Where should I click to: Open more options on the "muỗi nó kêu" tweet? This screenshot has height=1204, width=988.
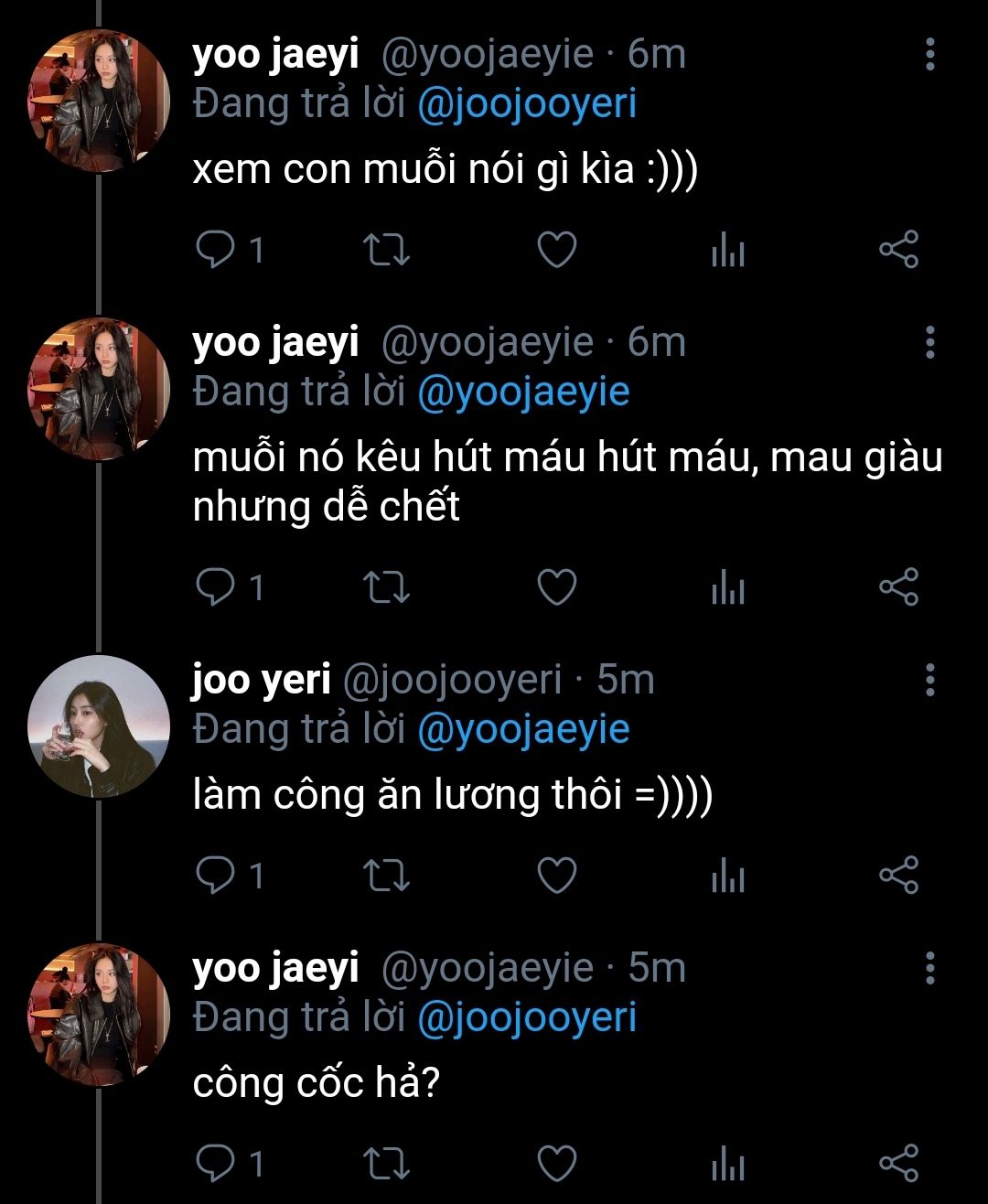point(929,342)
